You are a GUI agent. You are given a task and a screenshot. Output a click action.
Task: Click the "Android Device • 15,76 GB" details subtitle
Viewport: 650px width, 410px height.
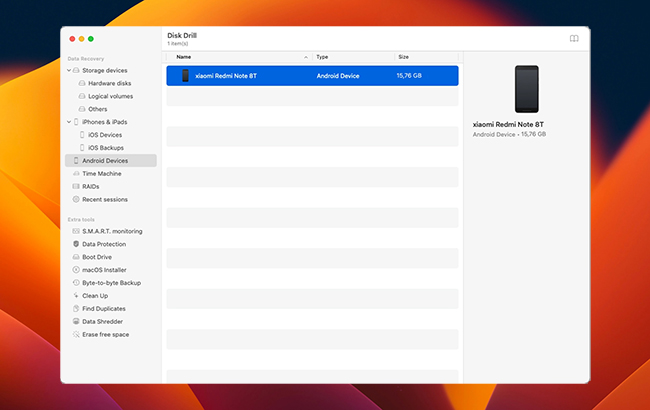pos(509,134)
